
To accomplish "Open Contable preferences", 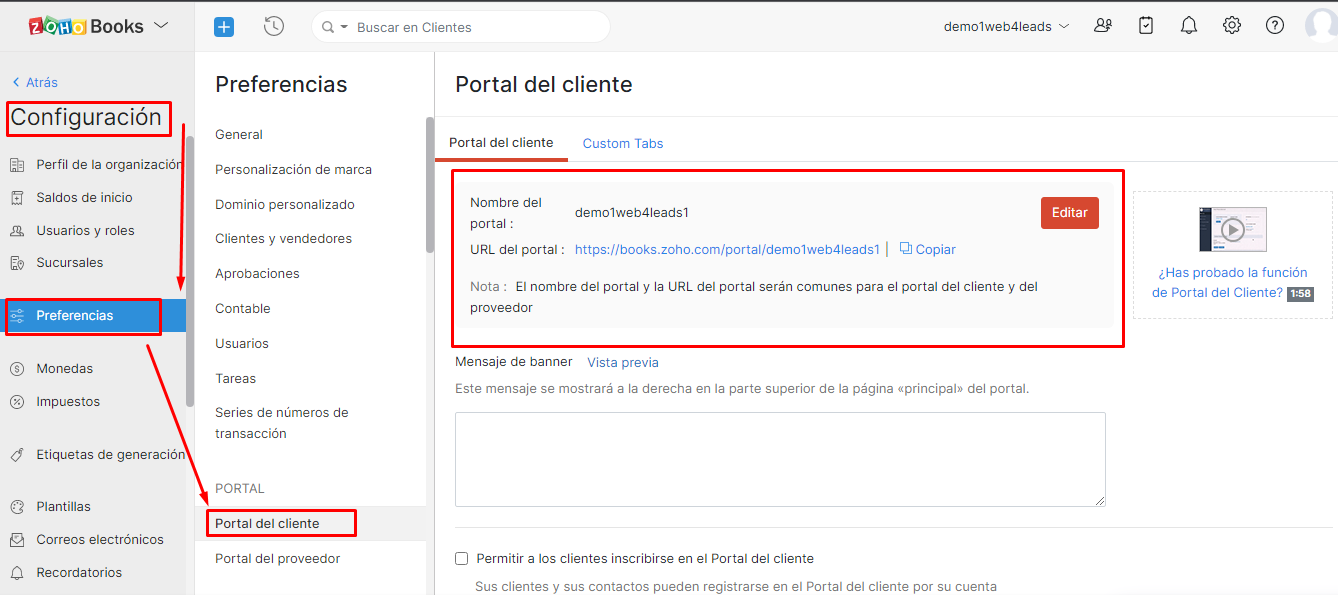I will pos(243,309).
